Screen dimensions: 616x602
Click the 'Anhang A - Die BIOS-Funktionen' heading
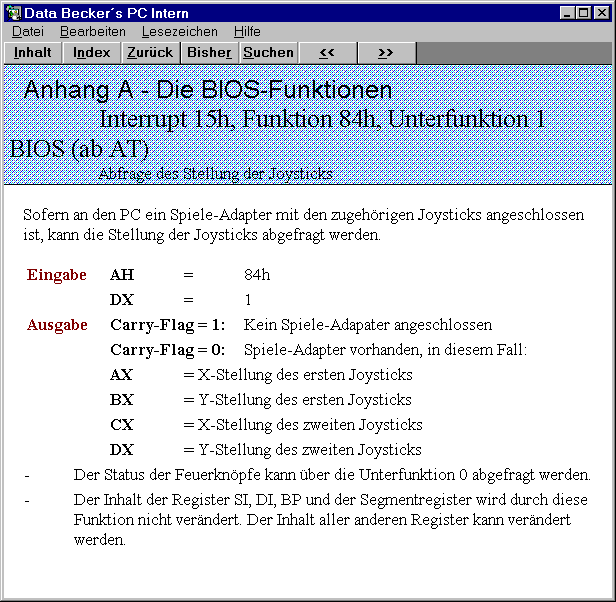pos(208,90)
